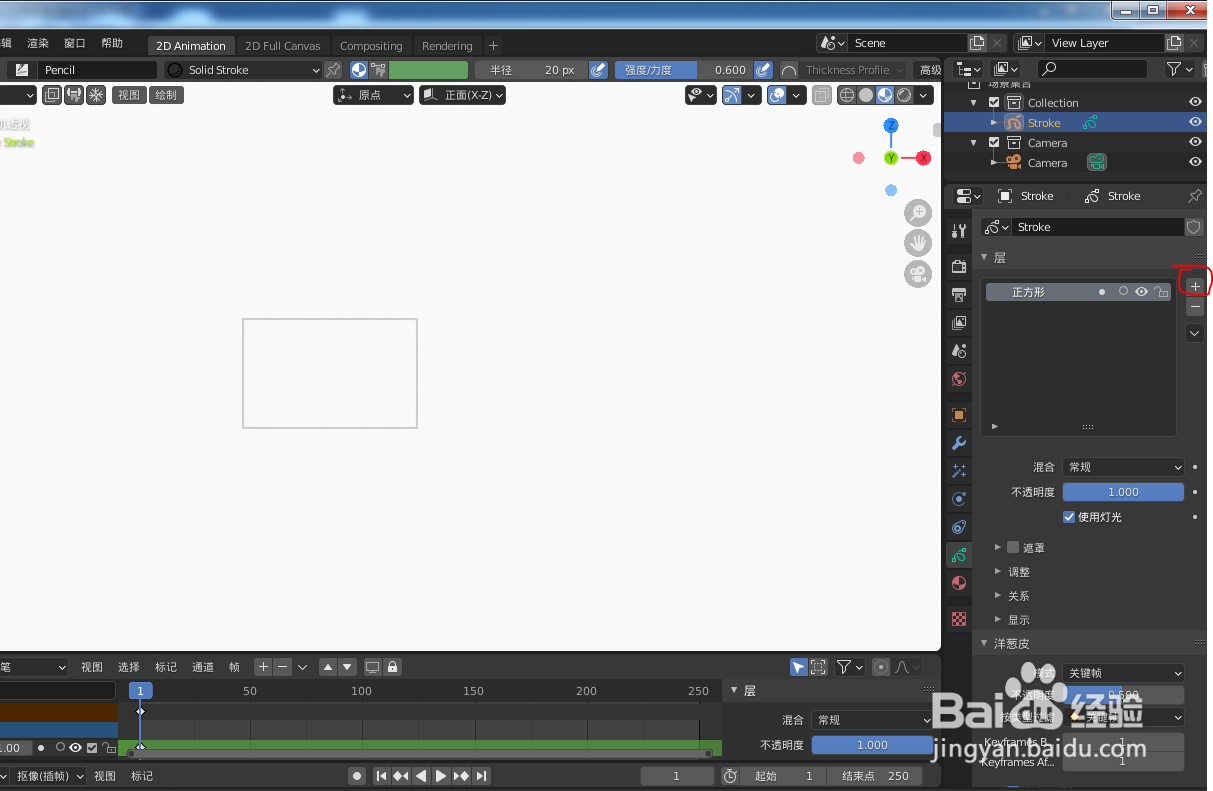
Task: Add a new grease pencil layer
Action: 1195,286
